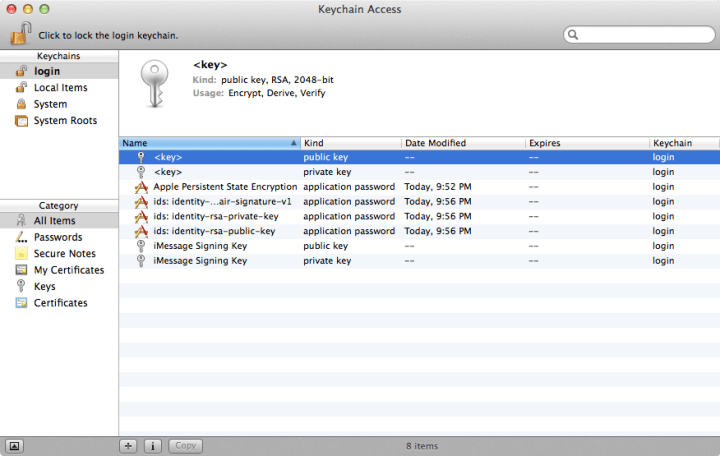The height and width of the screenshot is (456, 720).
Task: Sort list by Kind column header
Action: tap(351, 143)
